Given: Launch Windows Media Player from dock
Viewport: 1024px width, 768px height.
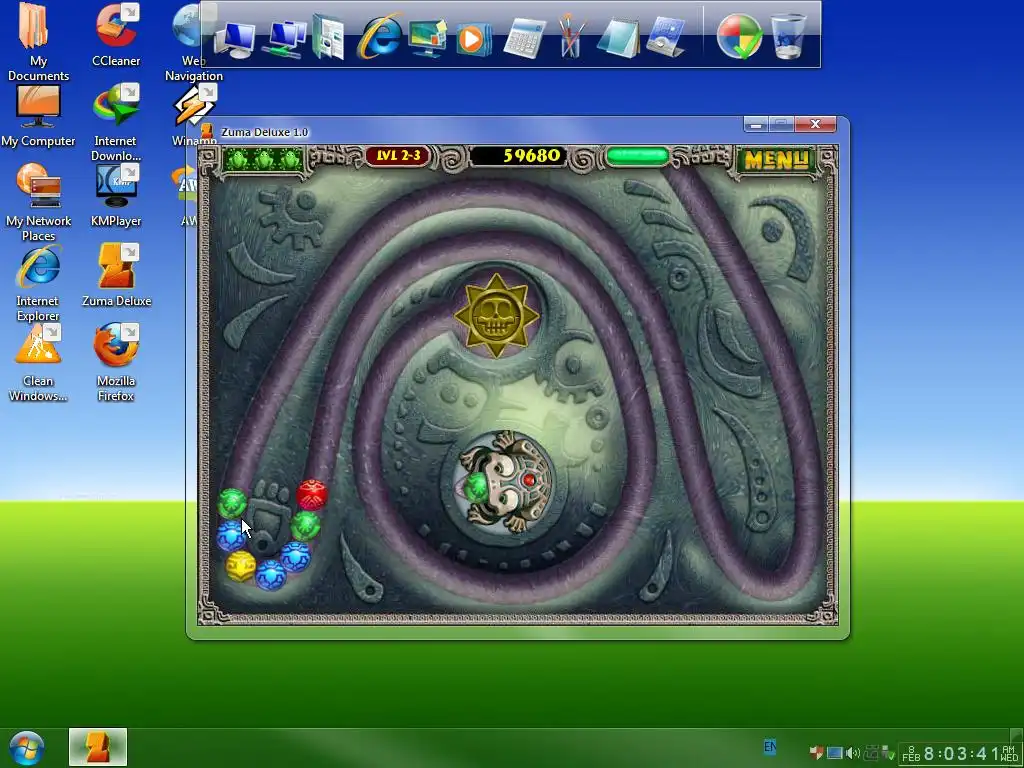Looking at the screenshot, I should pos(473,39).
